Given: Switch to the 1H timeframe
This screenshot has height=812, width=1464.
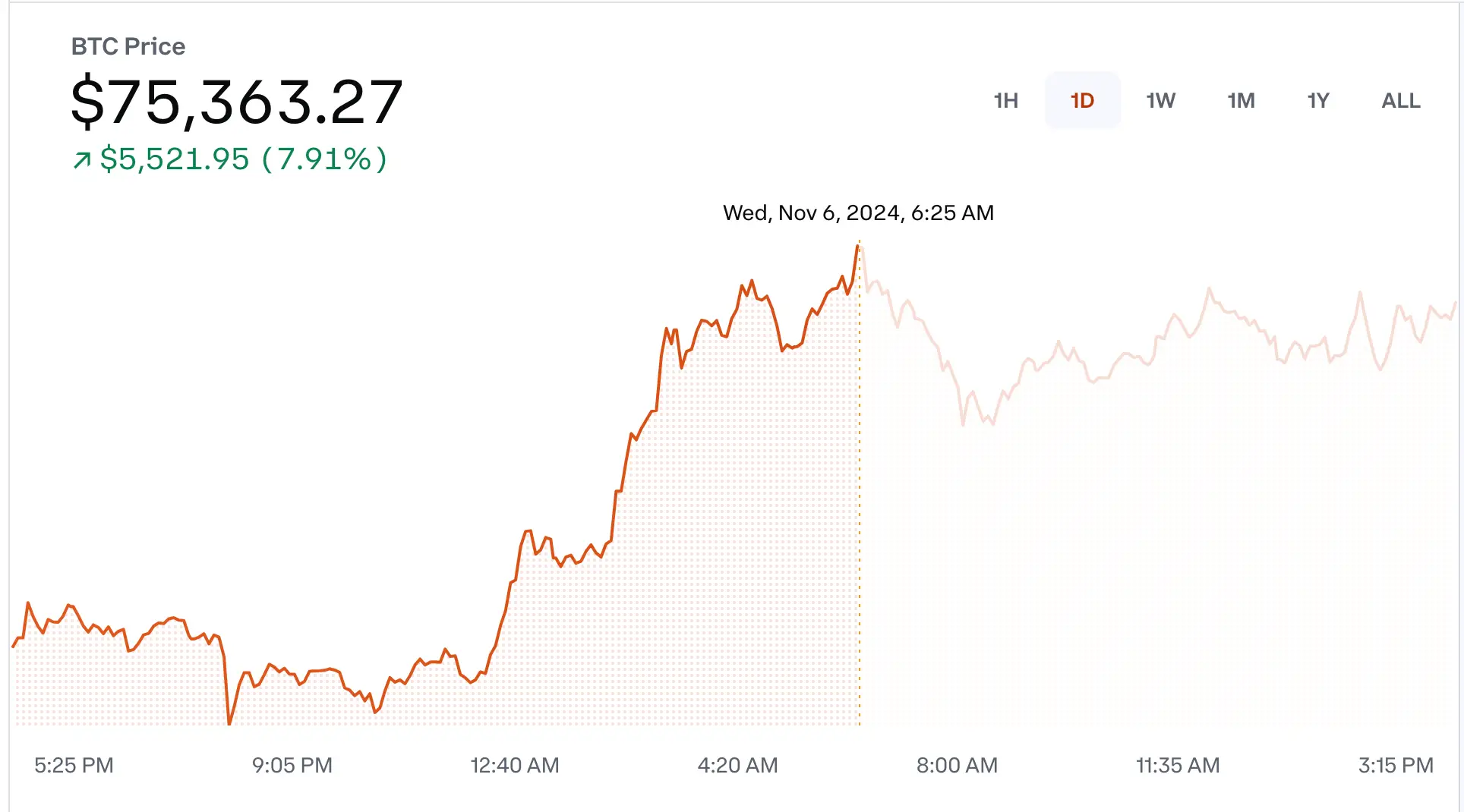Looking at the screenshot, I should click(1007, 100).
